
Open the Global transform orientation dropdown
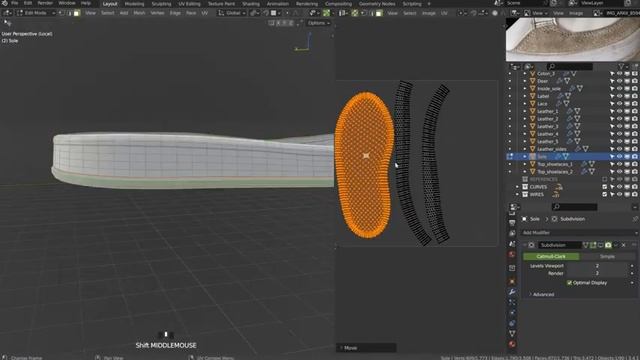click(x=231, y=13)
